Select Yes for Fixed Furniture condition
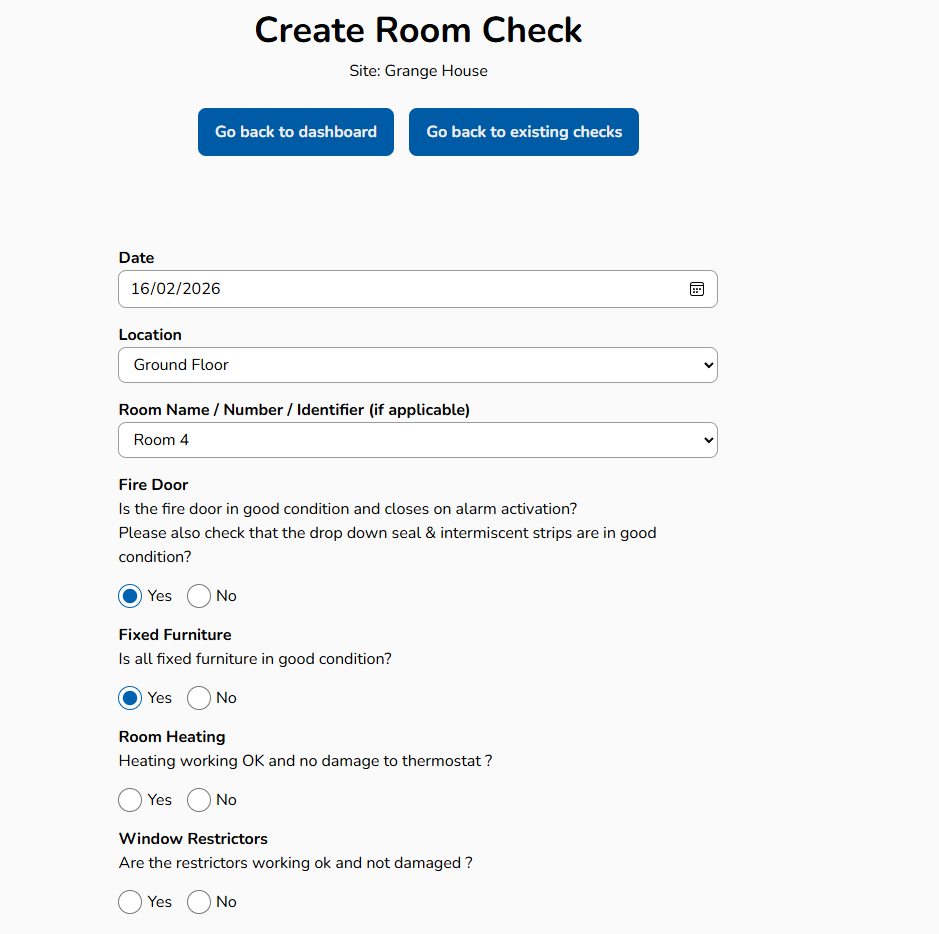Viewport: 939px width, 934px height. click(x=129, y=697)
